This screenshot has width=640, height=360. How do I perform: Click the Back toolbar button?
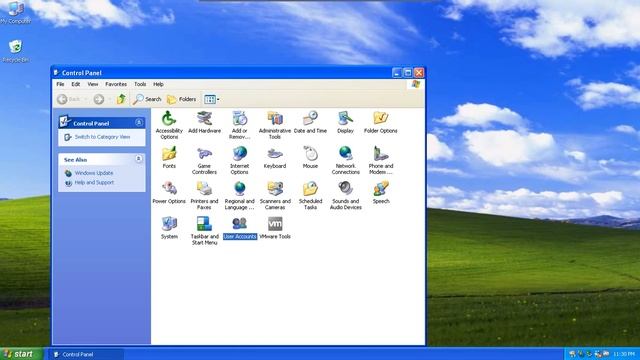click(69, 99)
